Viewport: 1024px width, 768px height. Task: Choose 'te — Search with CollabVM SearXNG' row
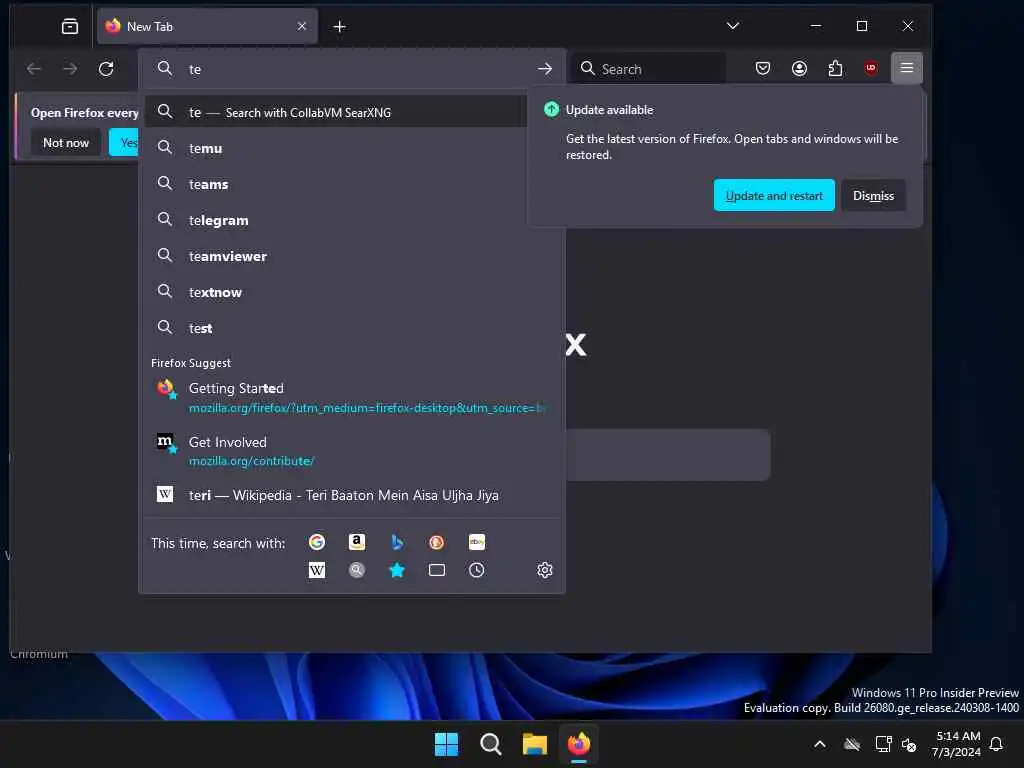pos(336,112)
